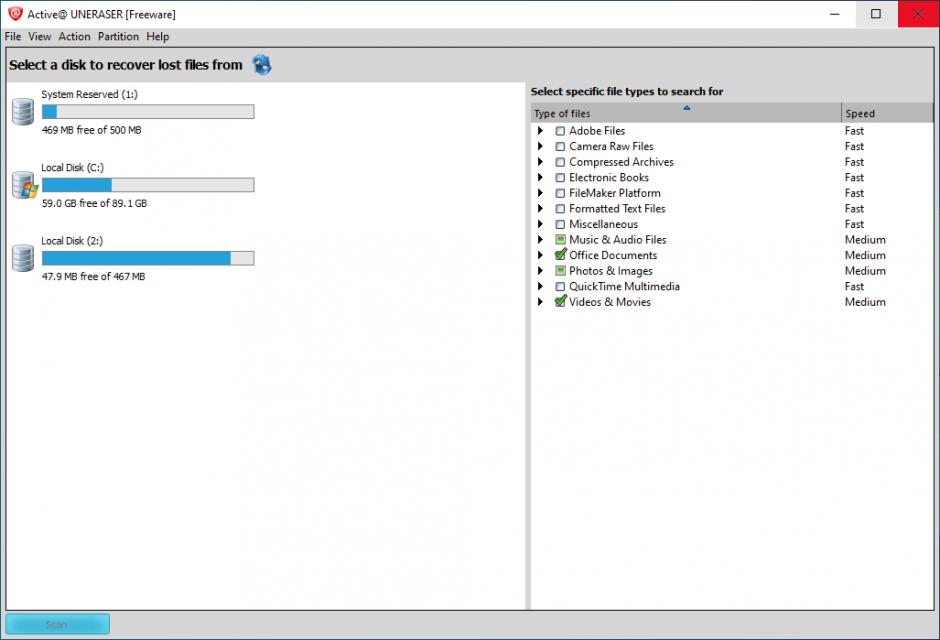Minimize the UNERASER window
Screen dimensions: 940x640
click(834, 14)
